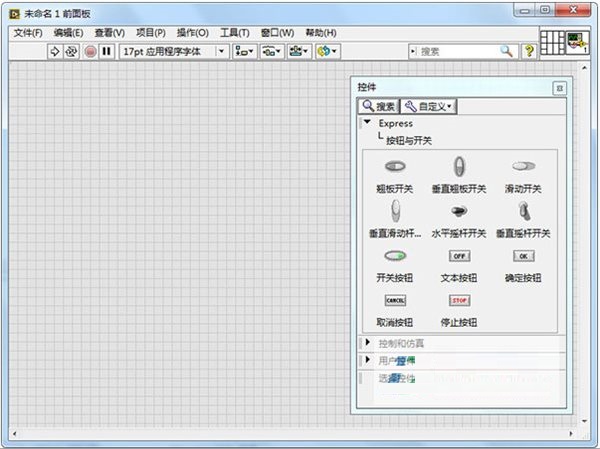Select the 确定按钮 OK button control
Image resolution: width=600 pixels, height=449 pixels.
click(x=523, y=265)
